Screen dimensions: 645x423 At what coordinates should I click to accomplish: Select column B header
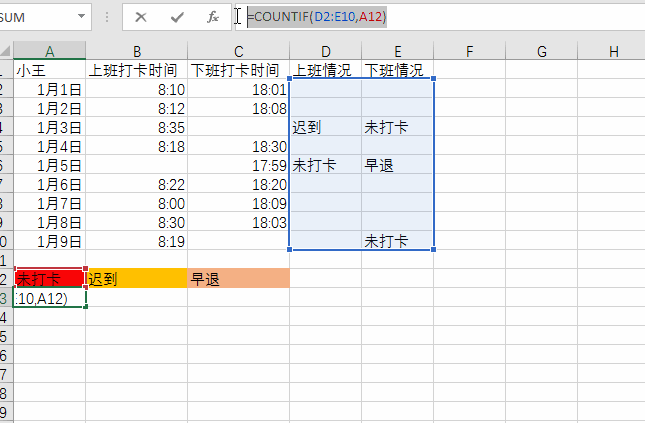(x=137, y=51)
